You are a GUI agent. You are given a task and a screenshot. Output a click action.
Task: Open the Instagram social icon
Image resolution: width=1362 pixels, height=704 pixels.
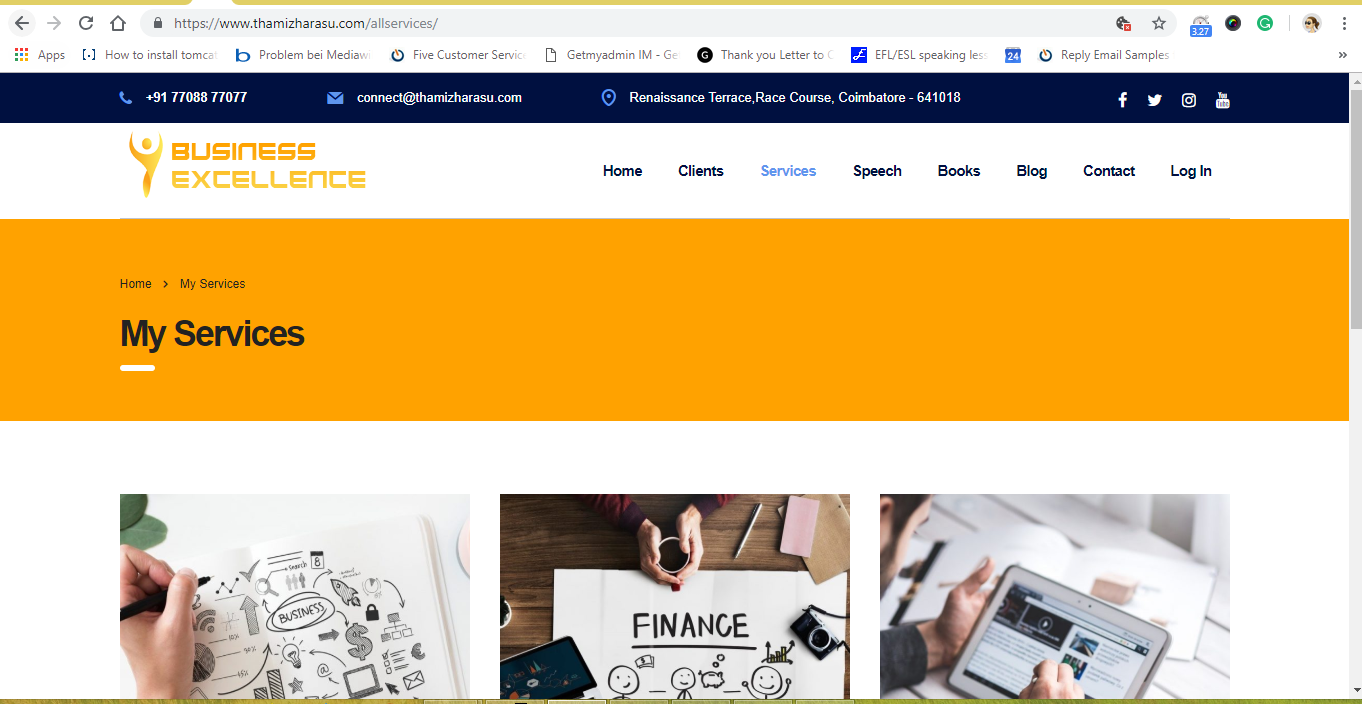(1188, 99)
